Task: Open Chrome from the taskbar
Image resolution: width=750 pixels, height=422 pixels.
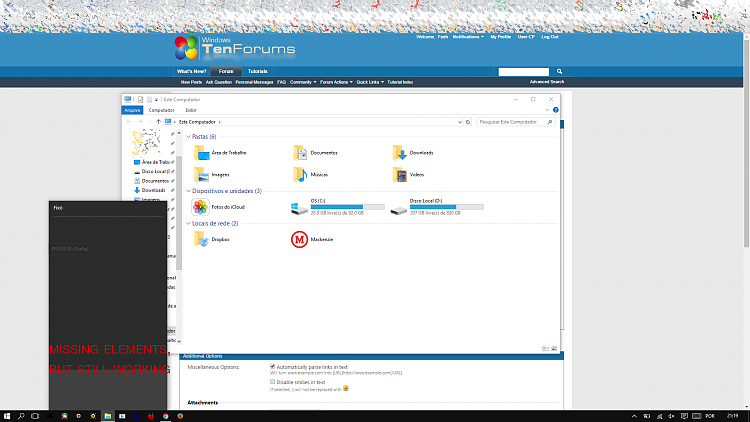Action: 165,416
